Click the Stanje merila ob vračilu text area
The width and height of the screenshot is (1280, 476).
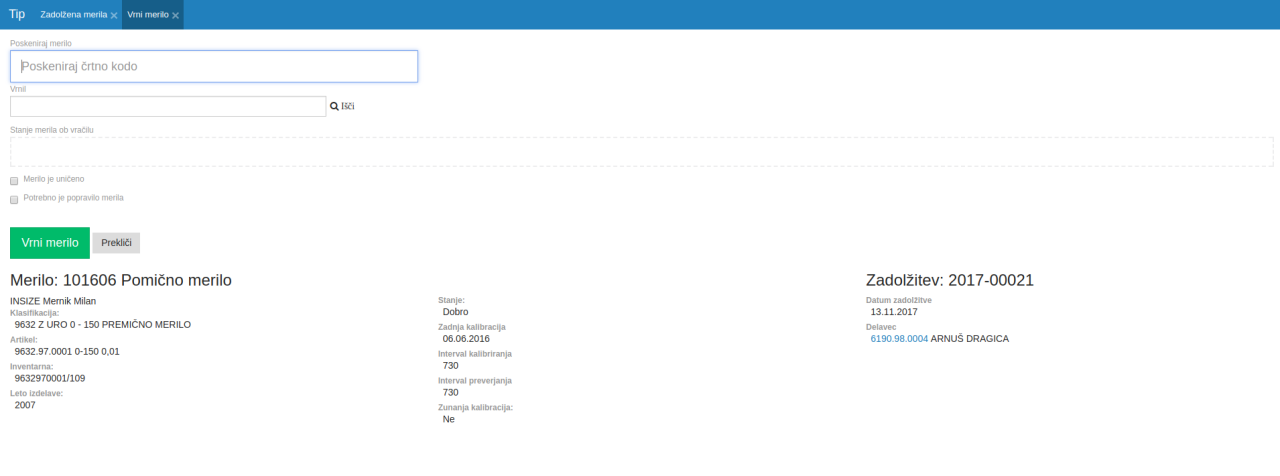point(641,151)
